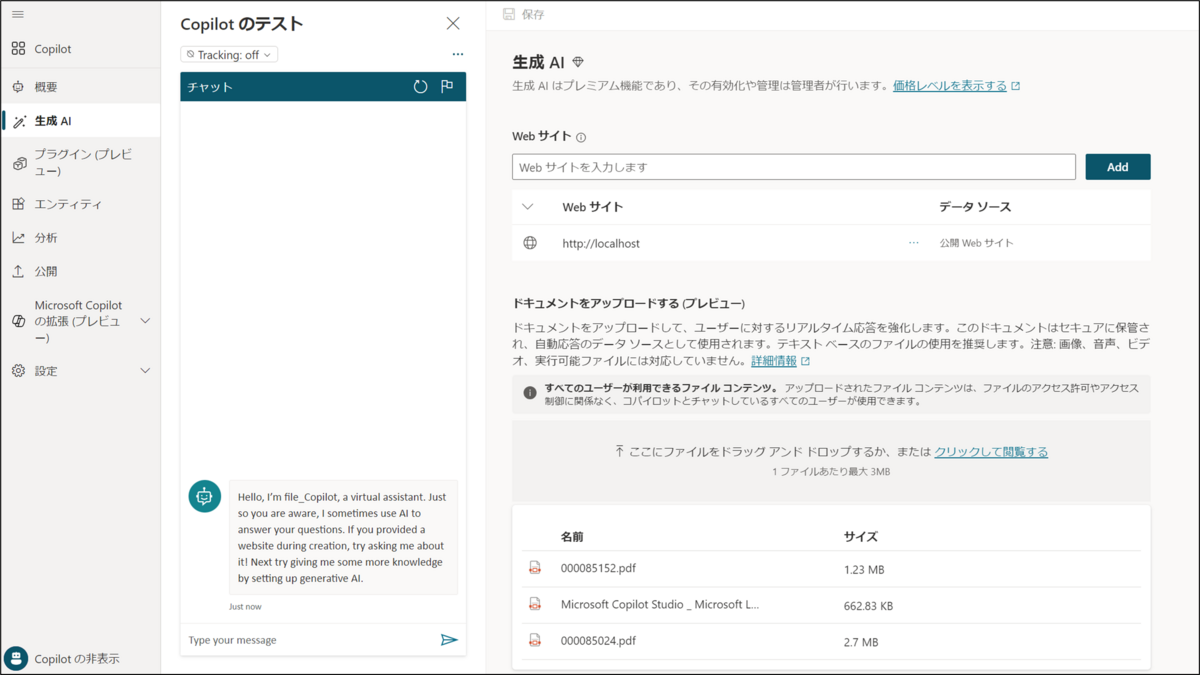Restart the chat conversation with refresh icon
This screenshot has width=1200, height=675.
click(420, 87)
